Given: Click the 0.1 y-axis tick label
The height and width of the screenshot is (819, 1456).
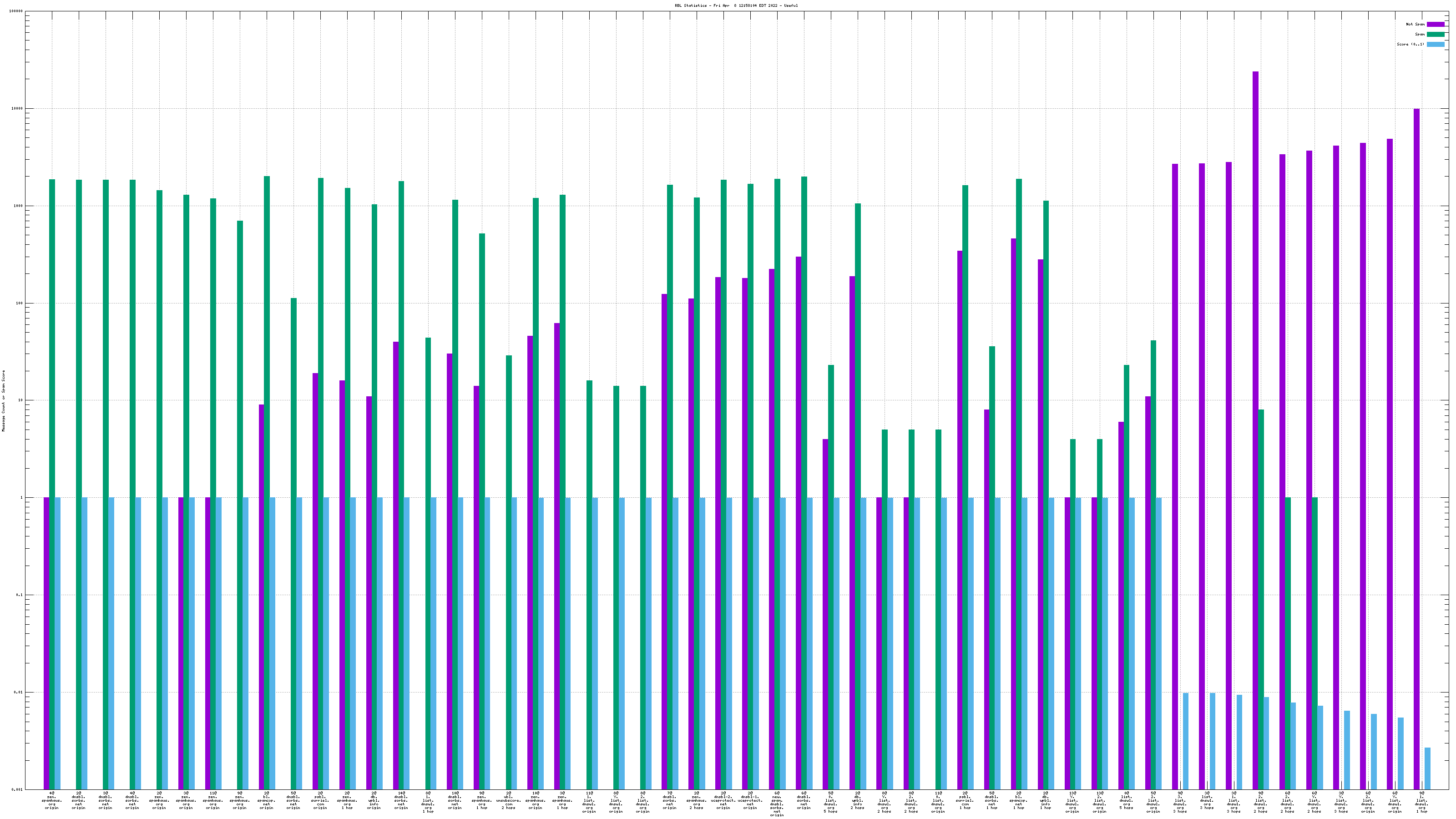Looking at the screenshot, I should pos(19,595).
